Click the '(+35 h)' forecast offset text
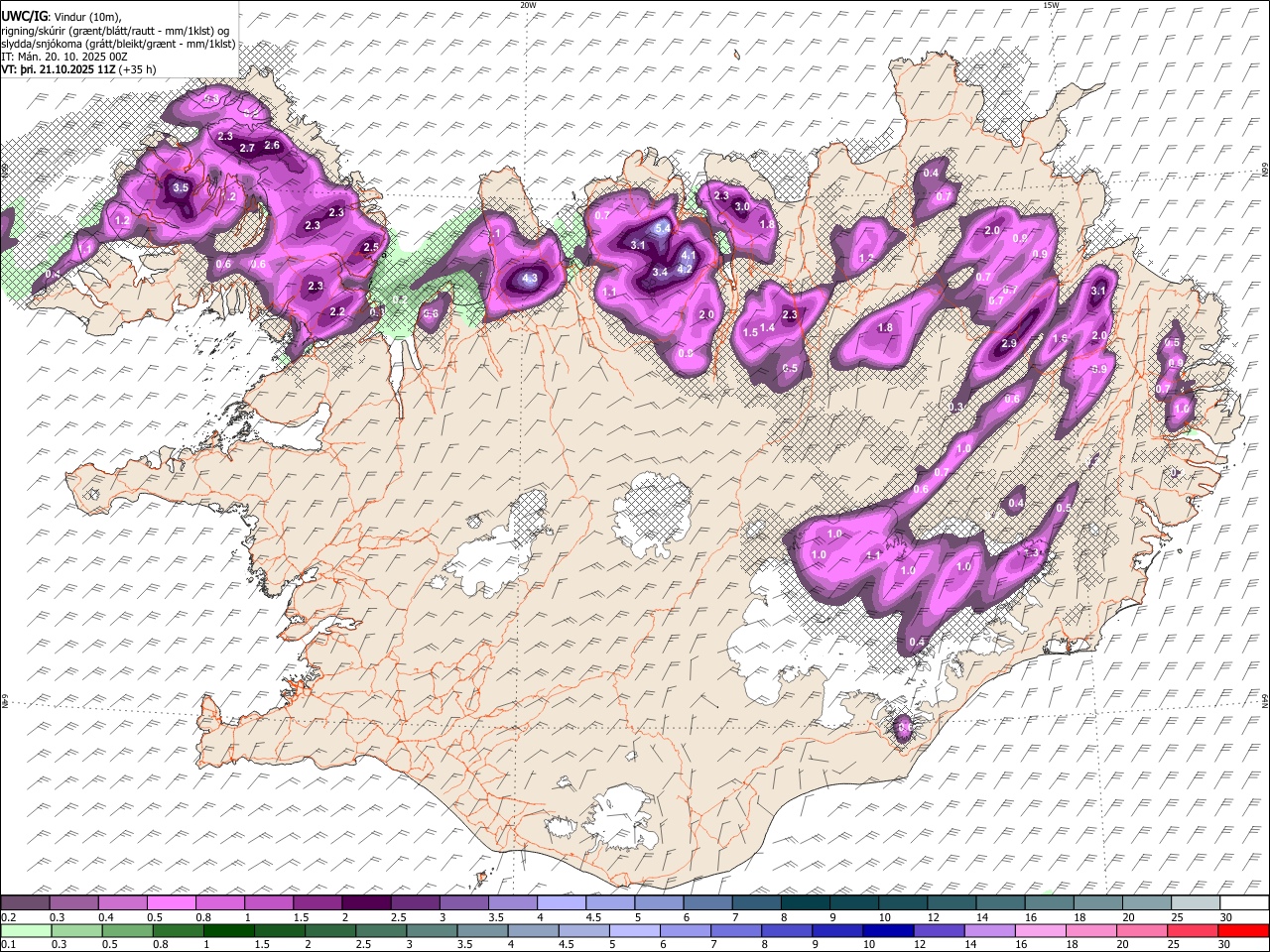 pos(138,69)
